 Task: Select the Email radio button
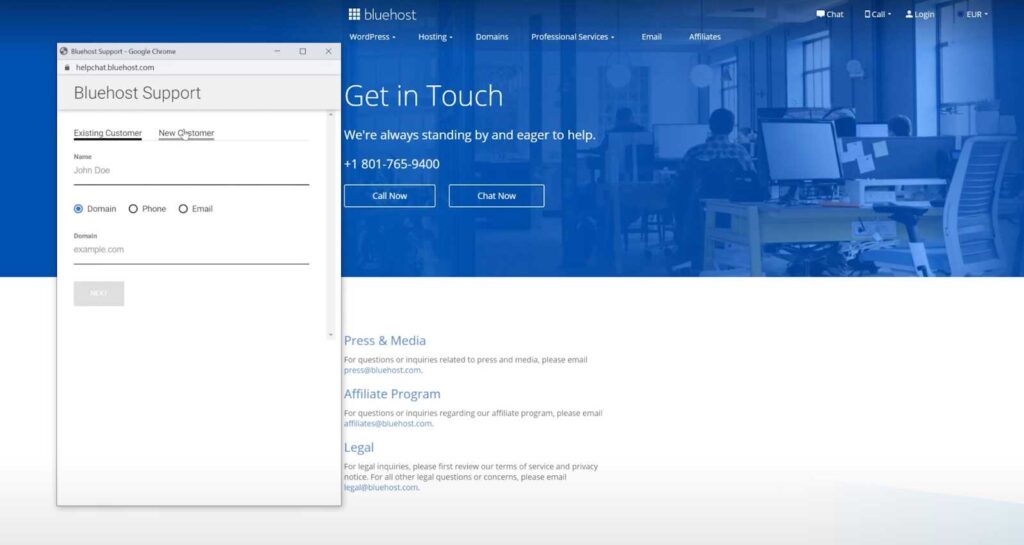[183, 209]
